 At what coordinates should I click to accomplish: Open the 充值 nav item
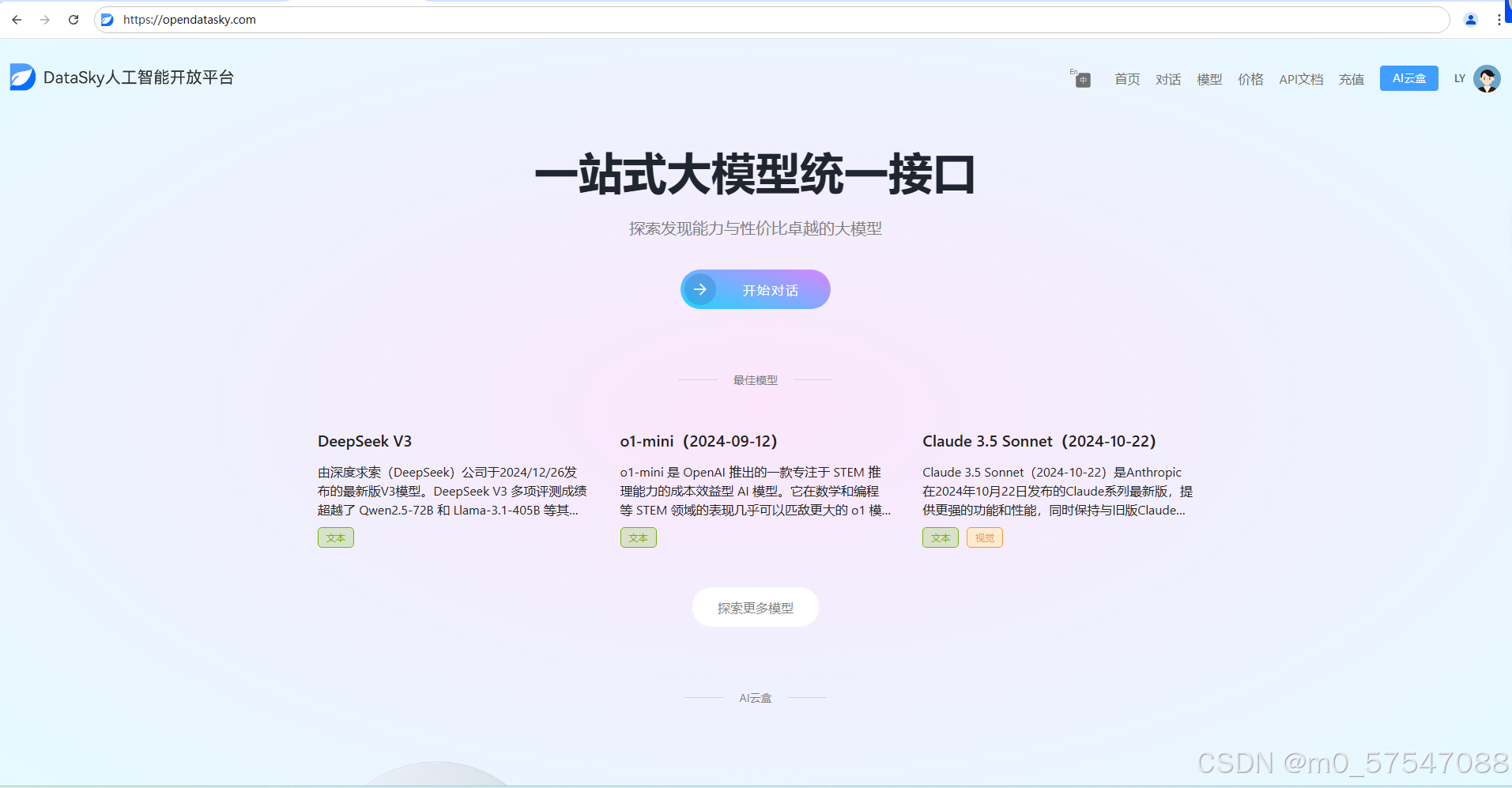(1352, 79)
